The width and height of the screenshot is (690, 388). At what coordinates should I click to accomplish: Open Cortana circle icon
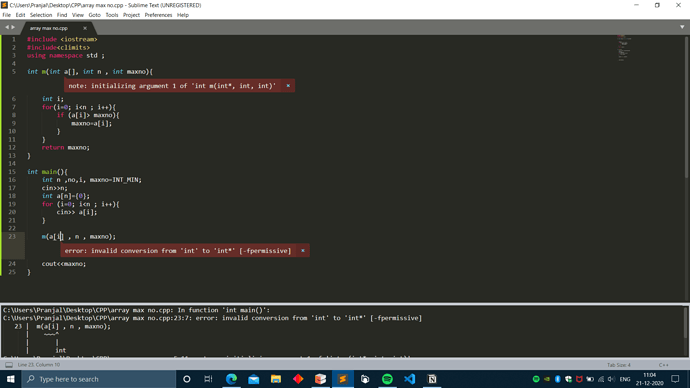pyautogui.click(x=187, y=379)
